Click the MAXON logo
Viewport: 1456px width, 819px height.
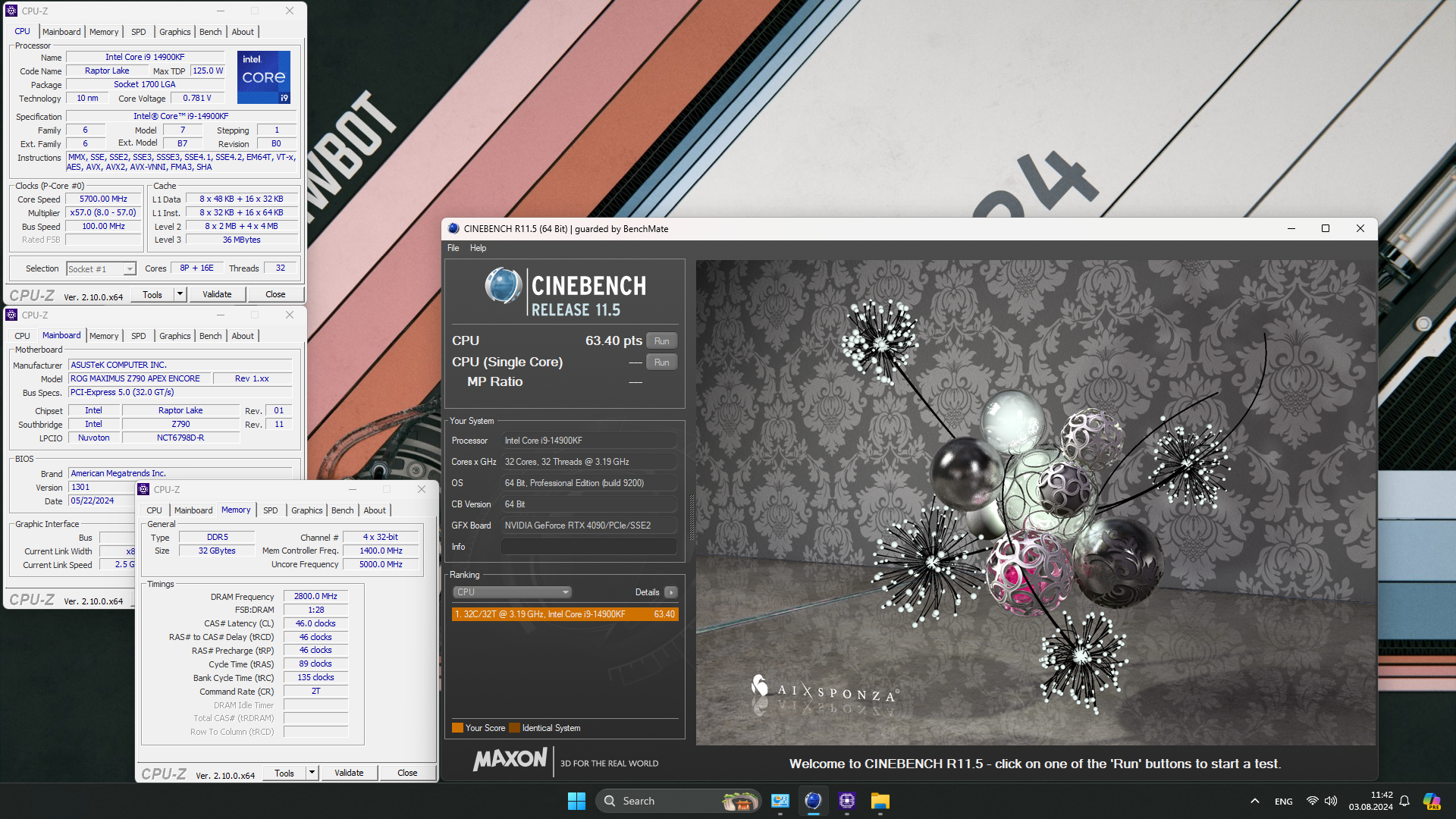[x=510, y=759]
